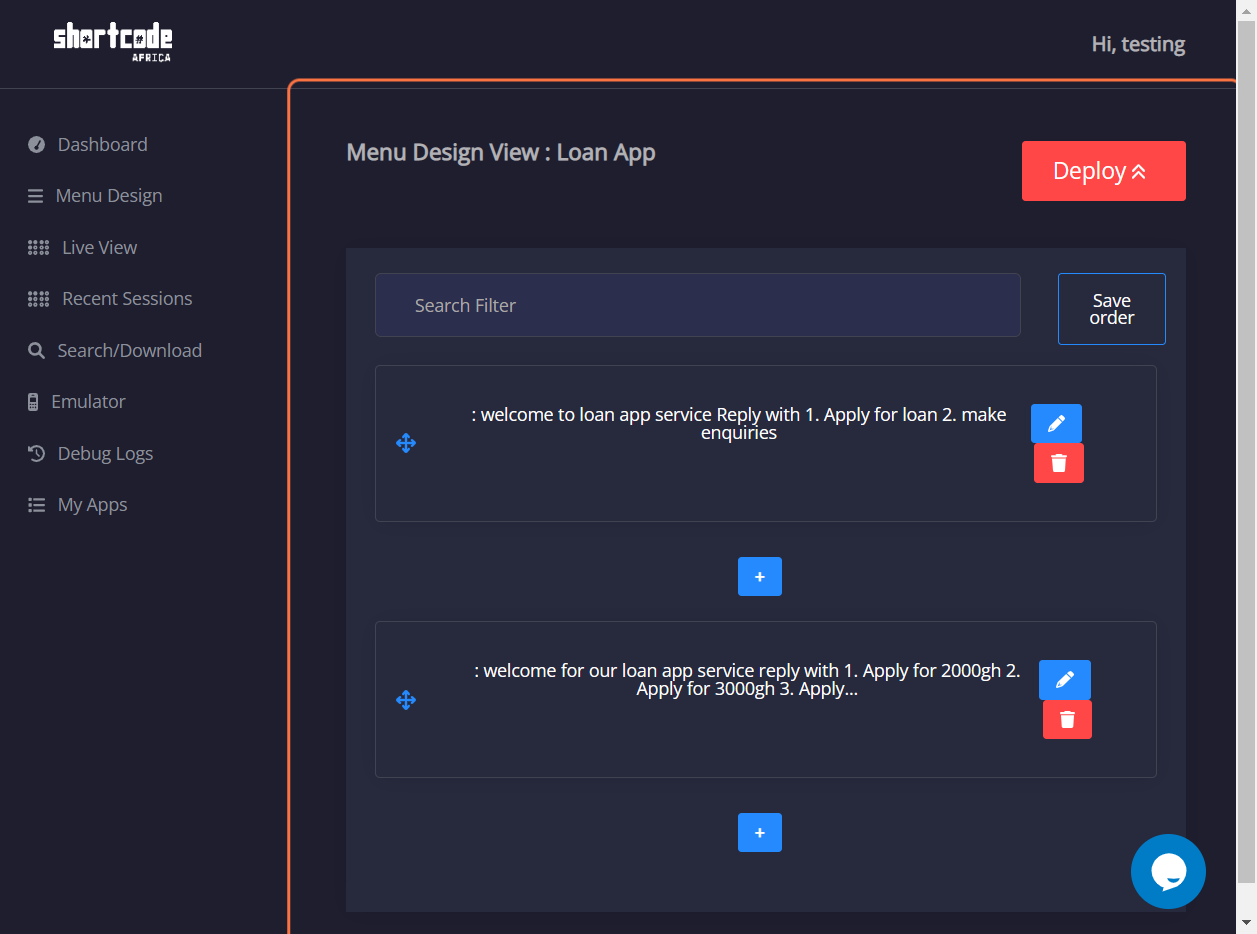Add item below 'welcome to loan app service' card

click(x=760, y=577)
